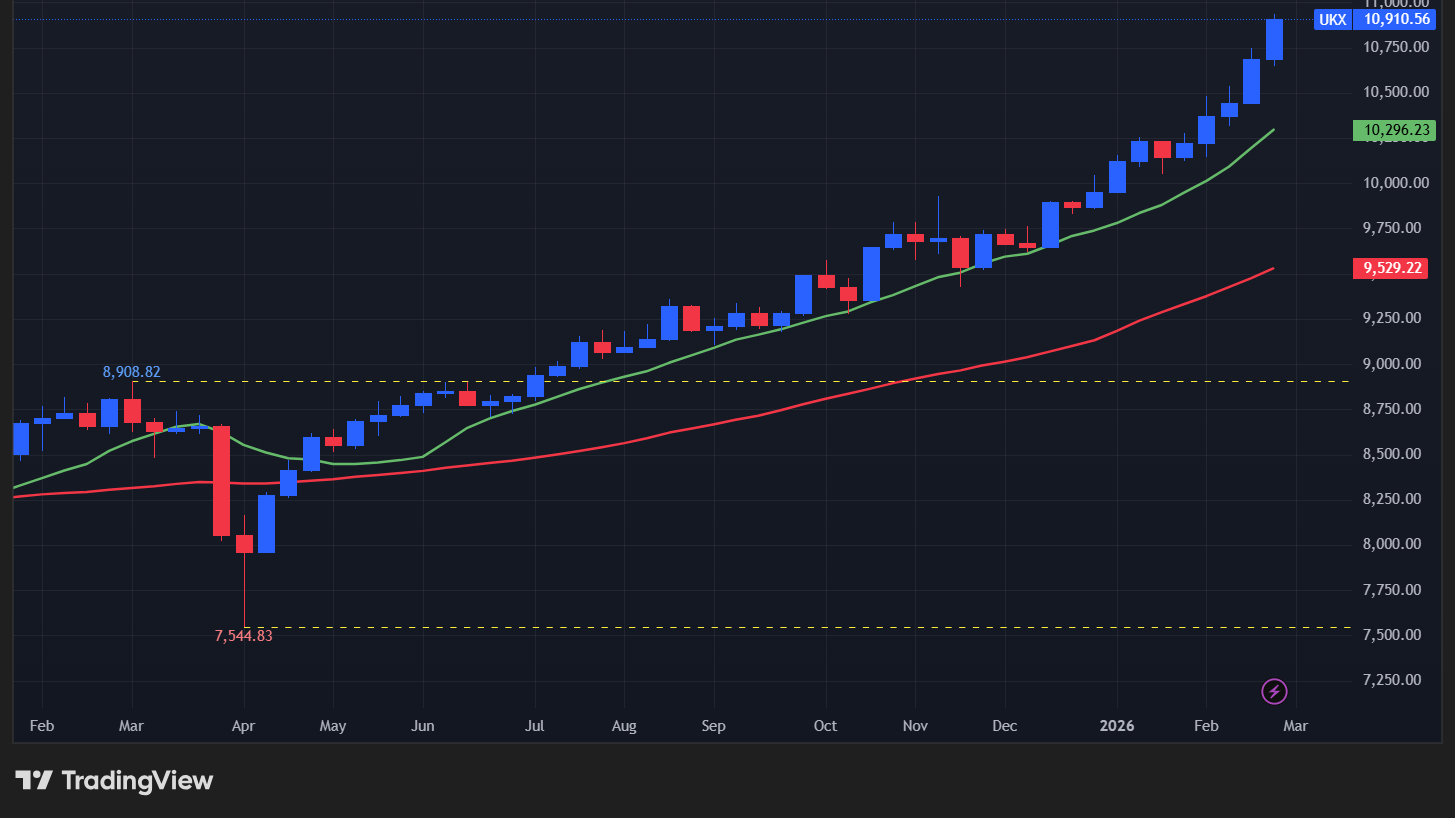The image size is (1455, 818).
Task: Select the large red candle before April
Action: pyautogui.click(x=221, y=480)
